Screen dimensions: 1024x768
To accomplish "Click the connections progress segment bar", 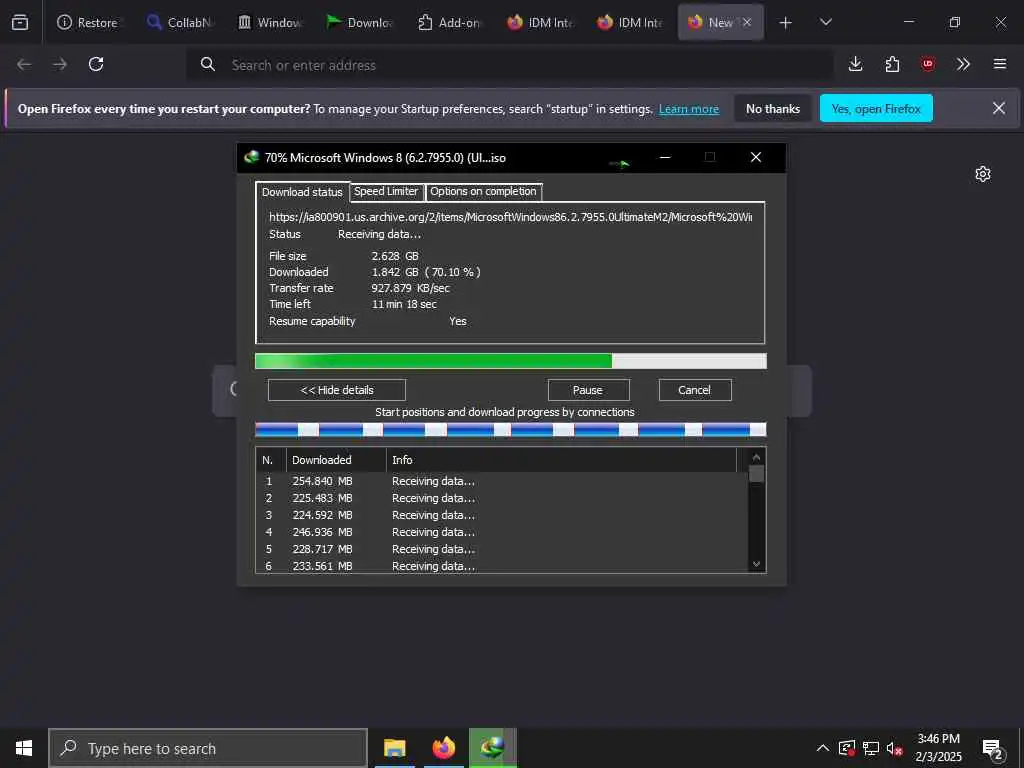I will click(x=511, y=430).
